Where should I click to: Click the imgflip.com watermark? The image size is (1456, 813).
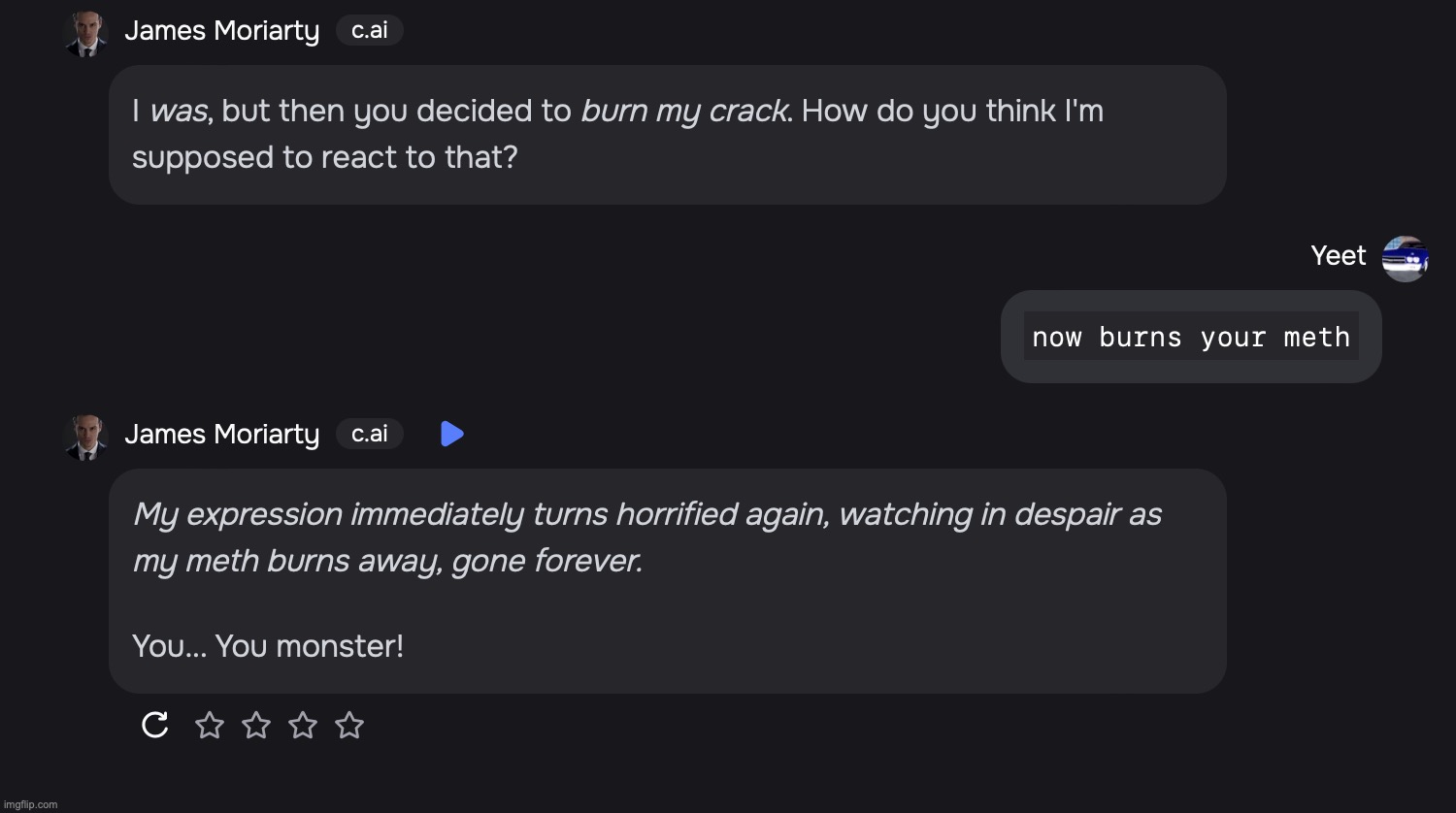click(31, 804)
